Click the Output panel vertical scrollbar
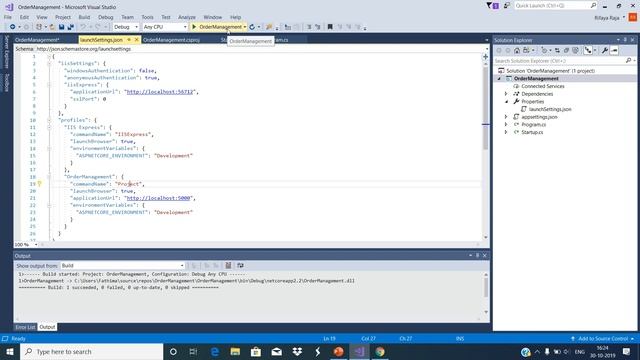The image size is (640, 360). 486,293
